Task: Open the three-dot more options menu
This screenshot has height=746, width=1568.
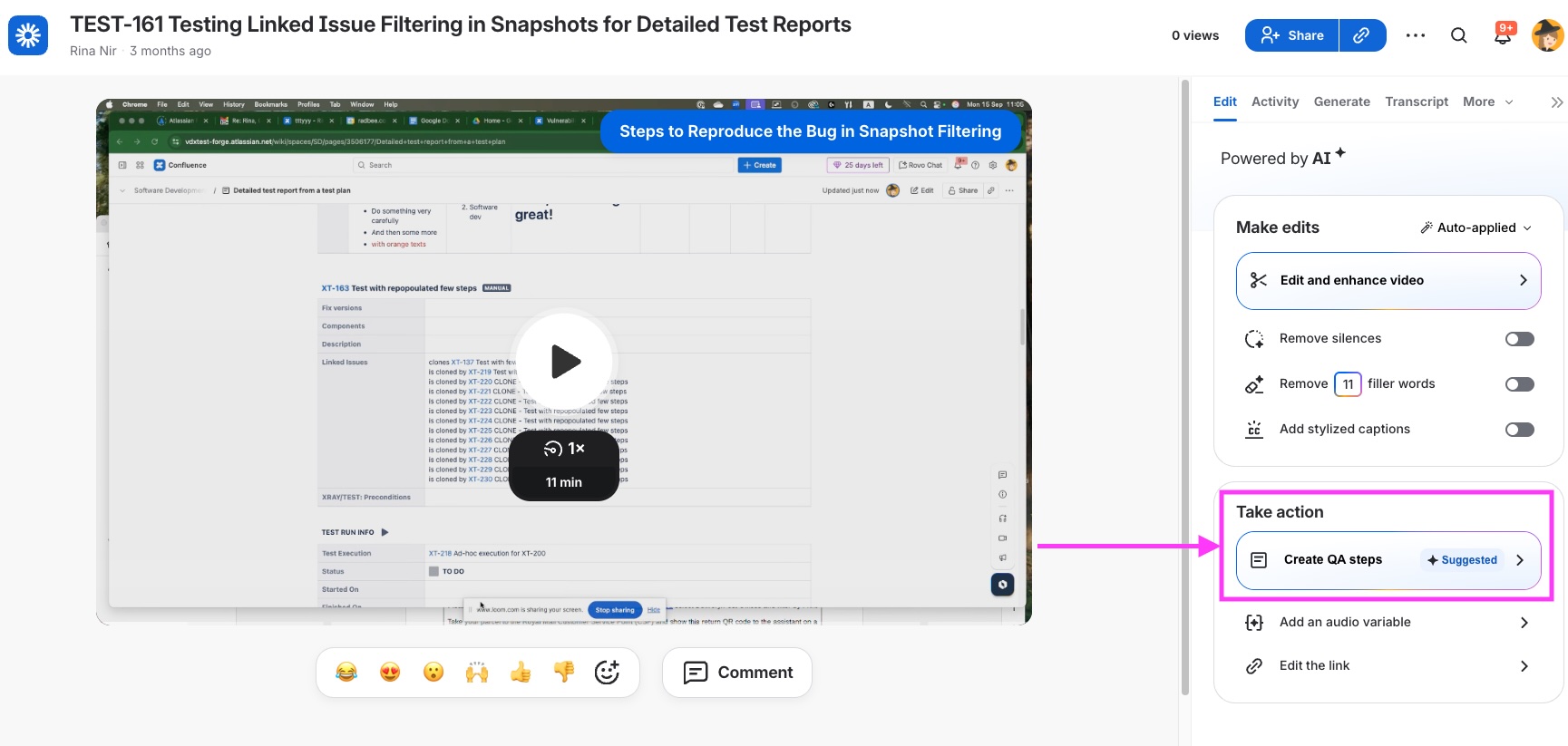Action: tap(1416, 35)
